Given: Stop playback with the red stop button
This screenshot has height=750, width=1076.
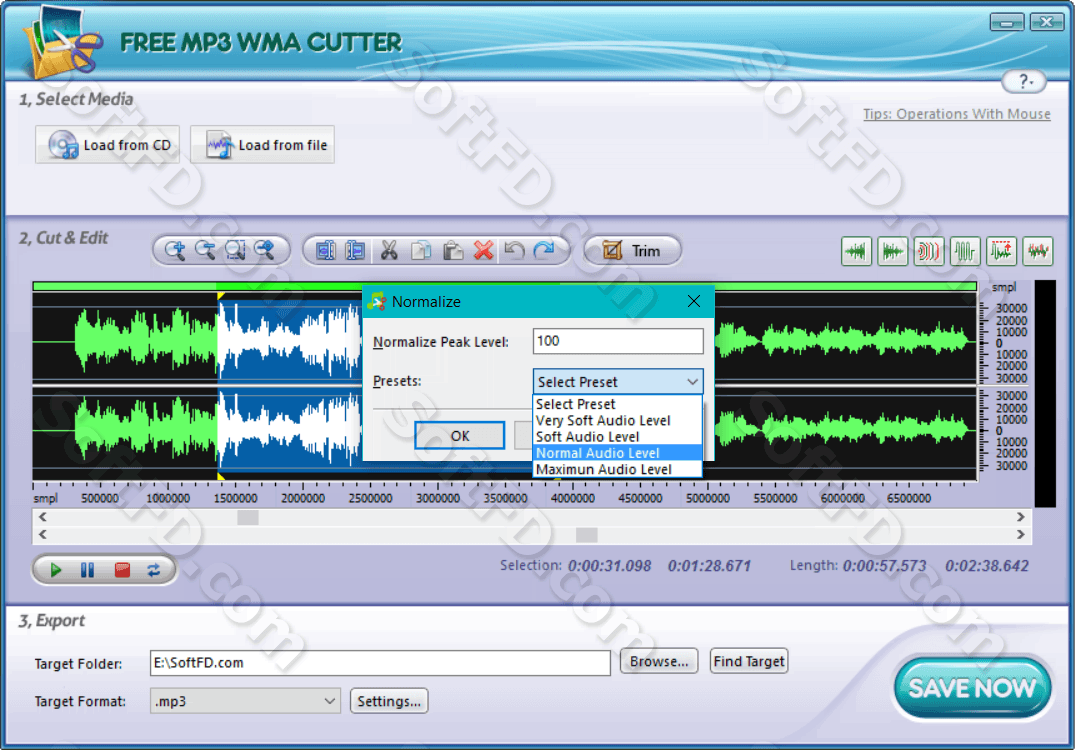Looking at the screenshot, I should pyautogui.click(x=122, y=570).
